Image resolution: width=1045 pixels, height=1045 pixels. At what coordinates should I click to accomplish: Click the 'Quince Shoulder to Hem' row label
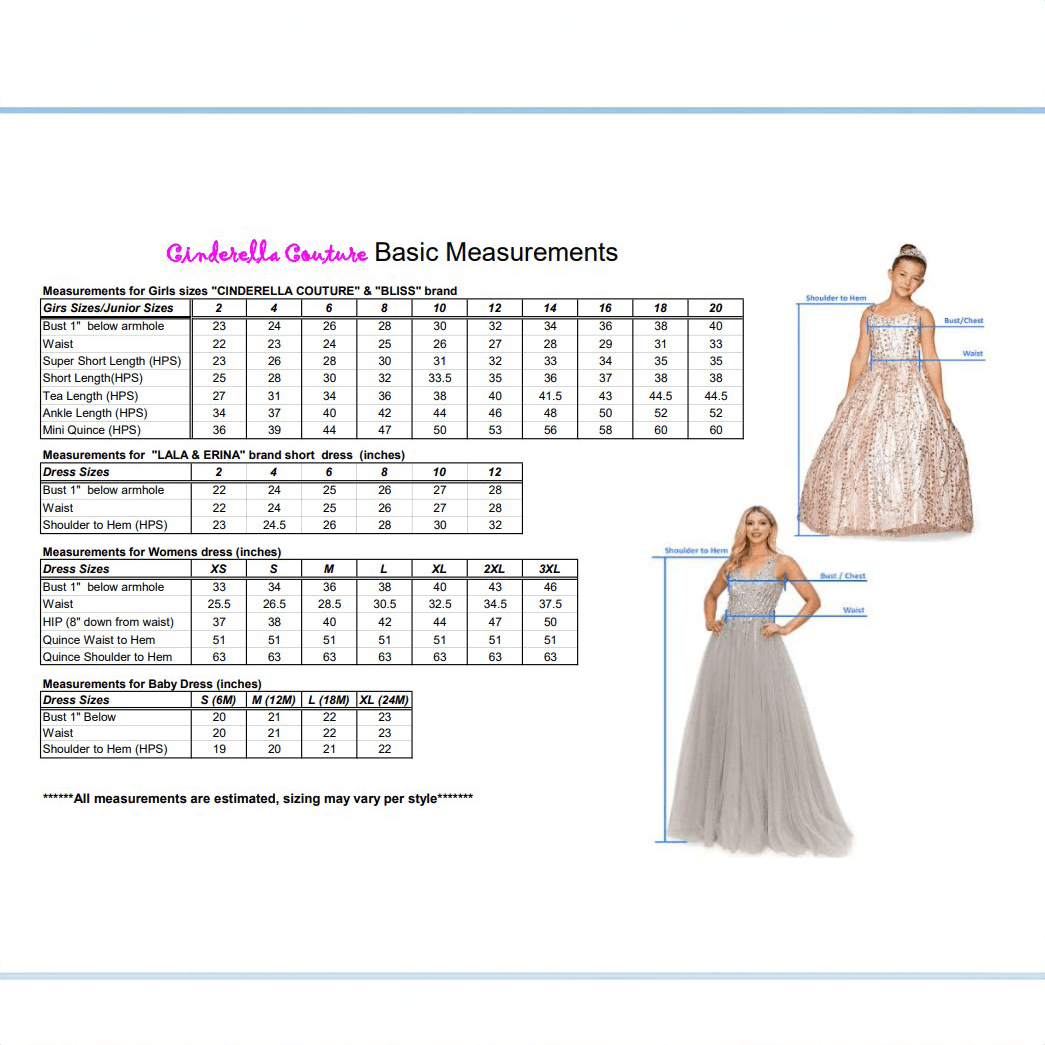pos(107,656)
